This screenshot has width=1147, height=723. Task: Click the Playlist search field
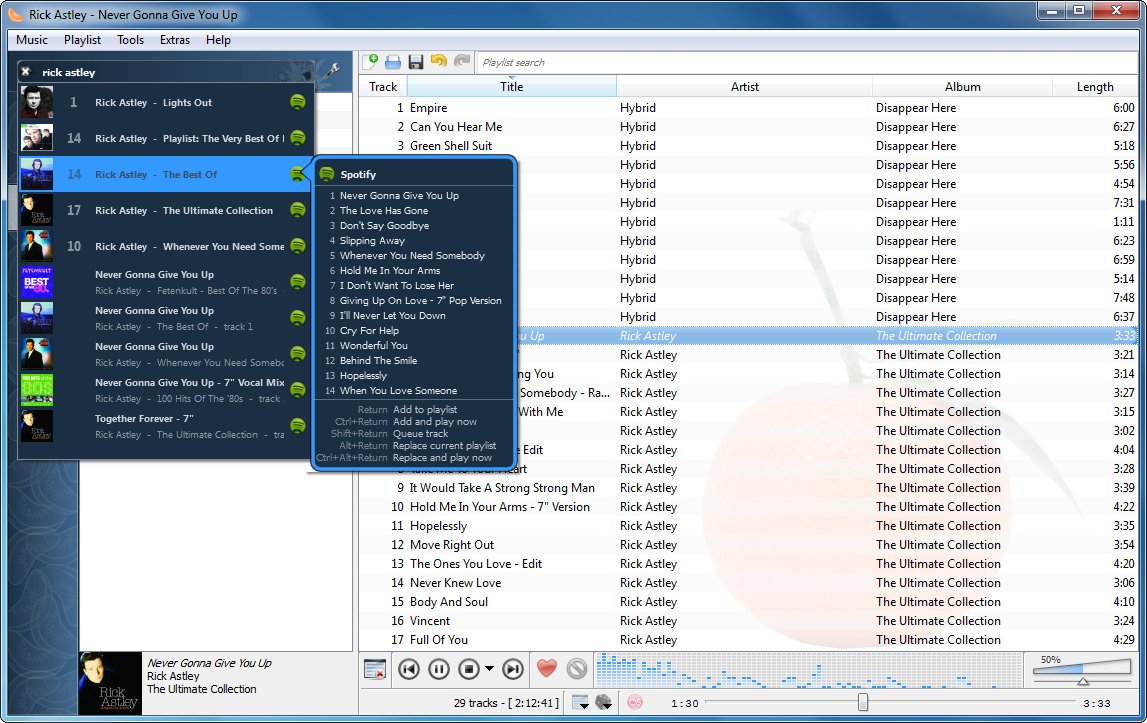click(808, 62)
